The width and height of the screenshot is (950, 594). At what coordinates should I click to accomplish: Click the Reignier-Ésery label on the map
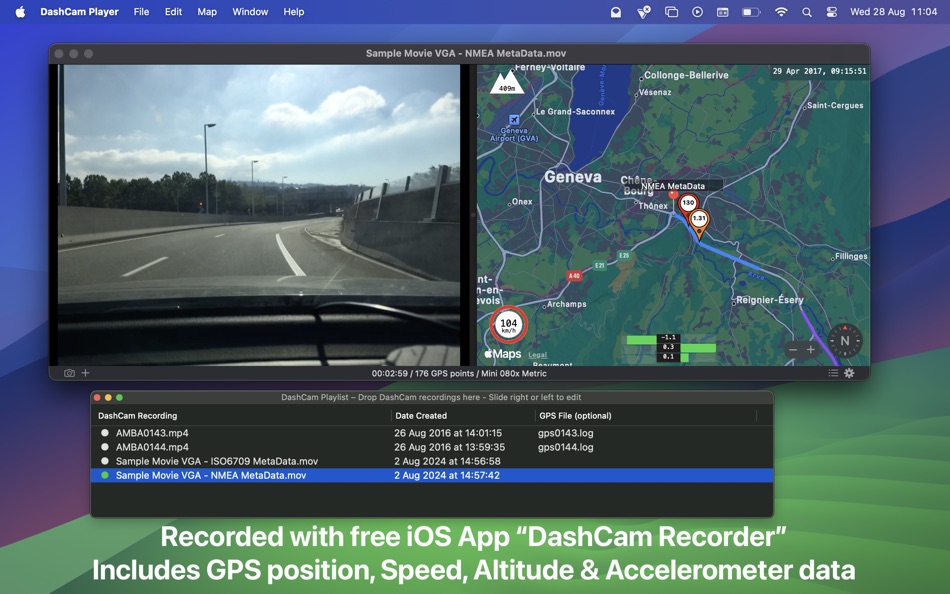769,300
